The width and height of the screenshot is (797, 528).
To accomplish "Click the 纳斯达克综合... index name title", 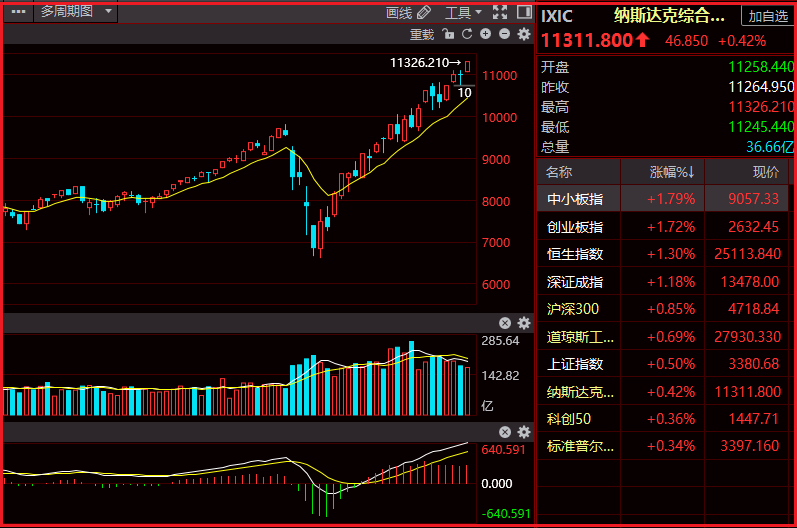I will click(669, 16).
